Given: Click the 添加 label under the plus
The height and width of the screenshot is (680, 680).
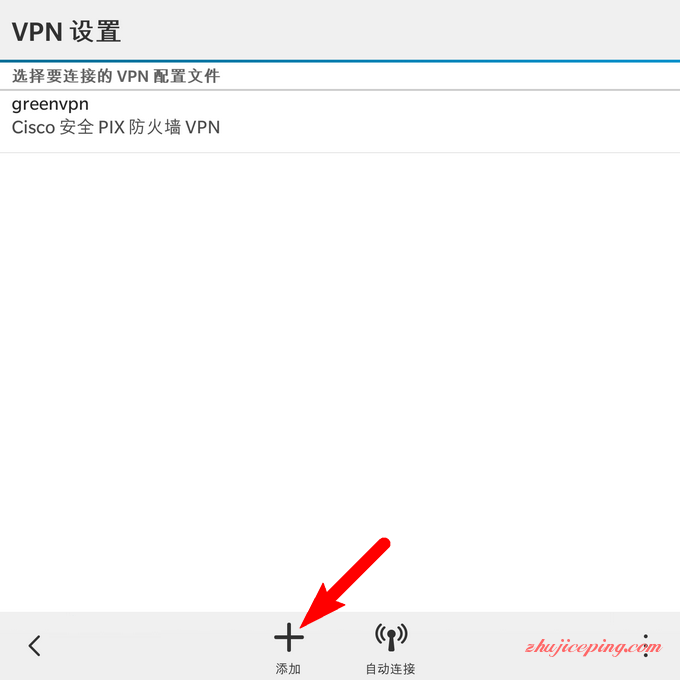Looking at the screenshot, I should point(288,669).
